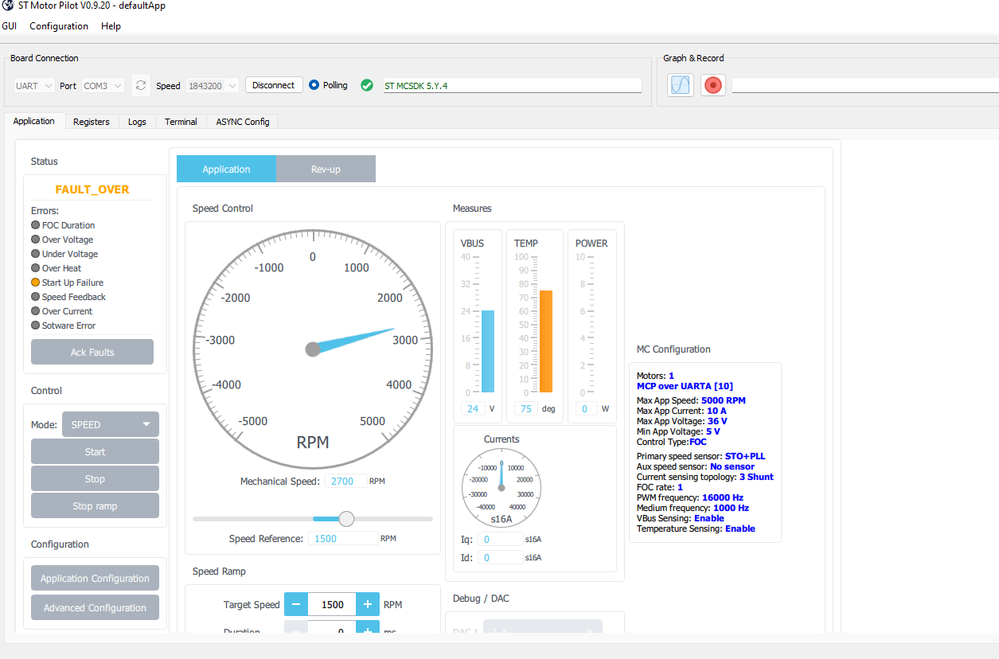Click the refresh ports icon

point(141,85)
